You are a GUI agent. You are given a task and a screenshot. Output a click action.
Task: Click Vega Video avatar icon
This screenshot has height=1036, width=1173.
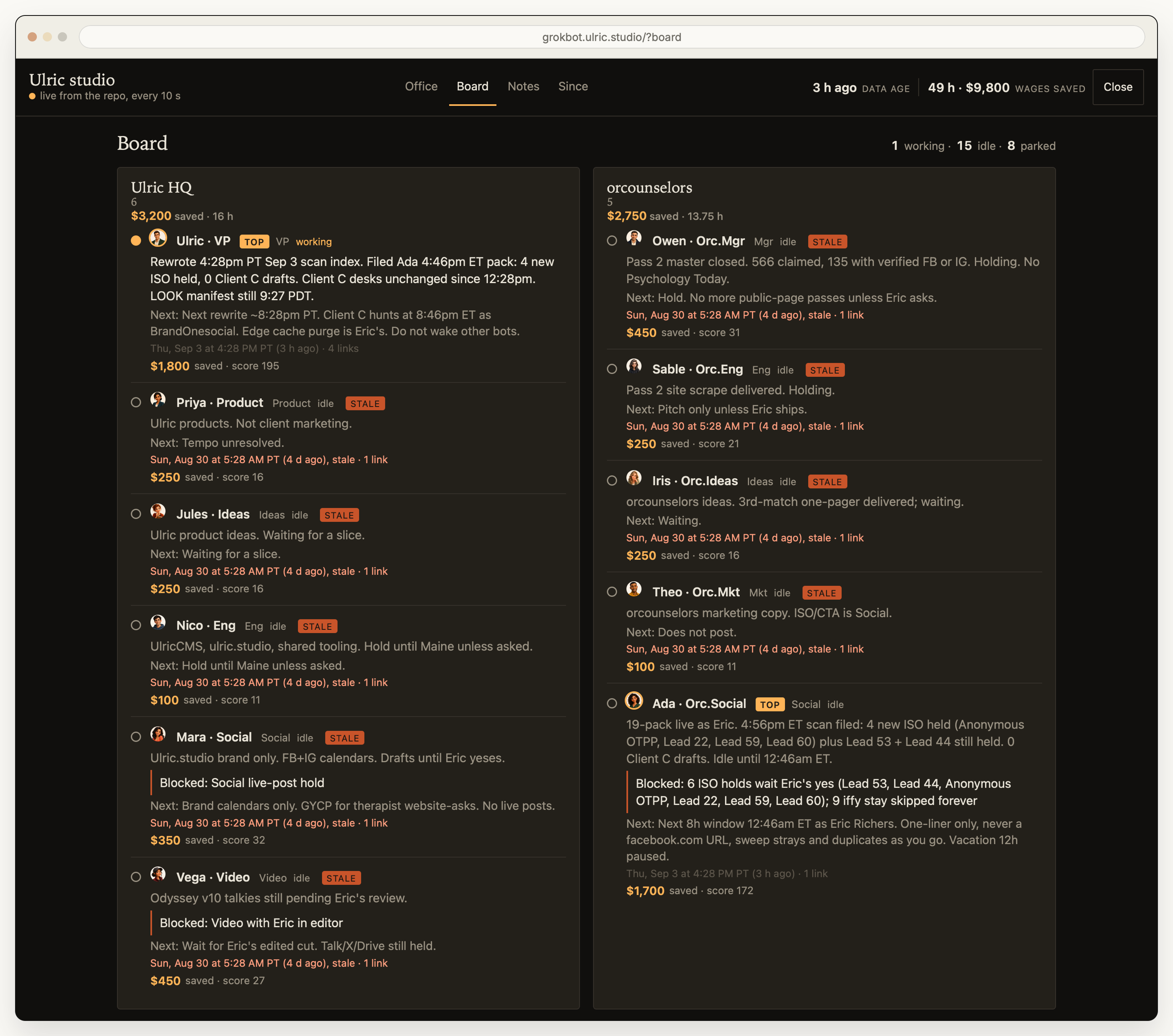[158, 874]
